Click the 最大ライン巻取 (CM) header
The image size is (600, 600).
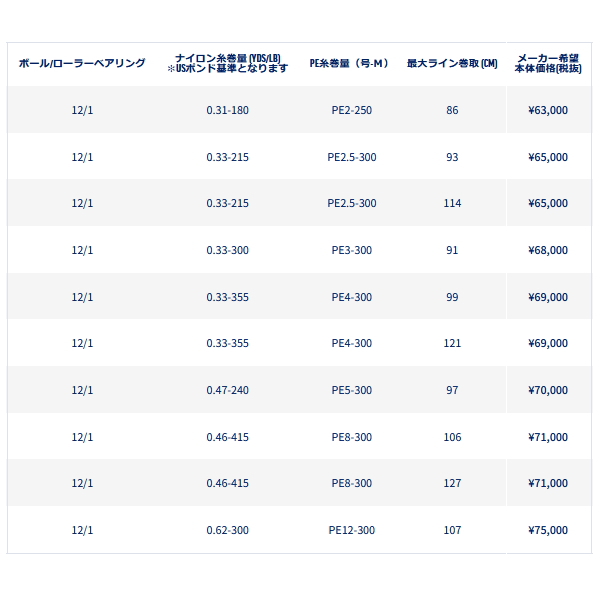pos(452,63)
